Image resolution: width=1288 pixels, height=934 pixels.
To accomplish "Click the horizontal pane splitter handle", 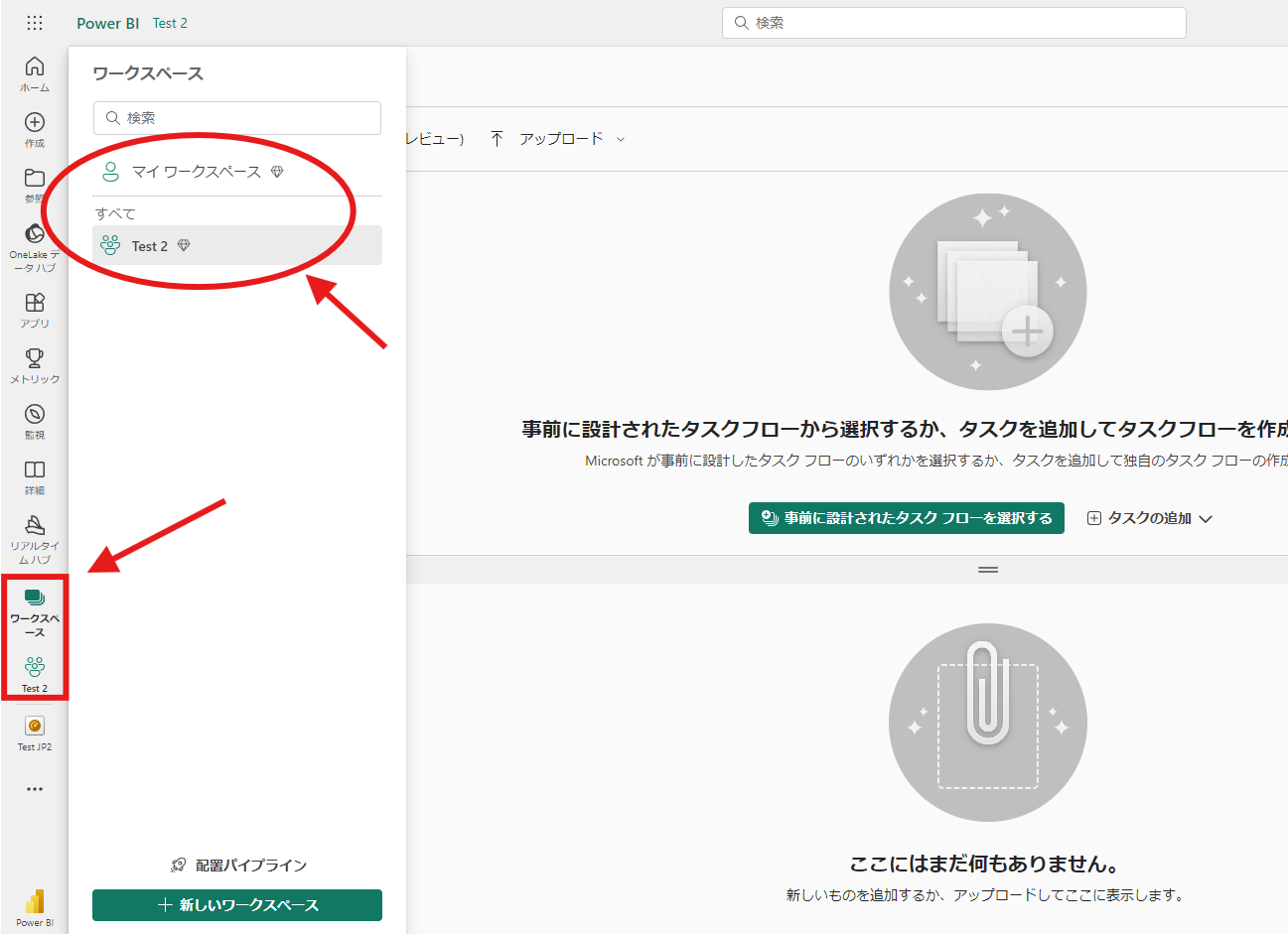I will tap(988, 570).
